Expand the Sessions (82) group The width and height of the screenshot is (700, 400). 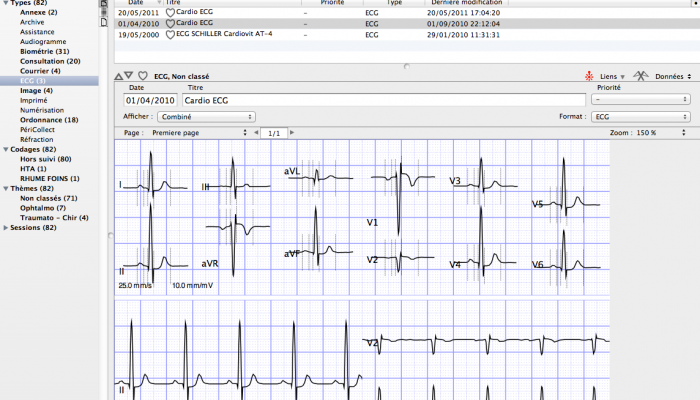pos(6,228)
